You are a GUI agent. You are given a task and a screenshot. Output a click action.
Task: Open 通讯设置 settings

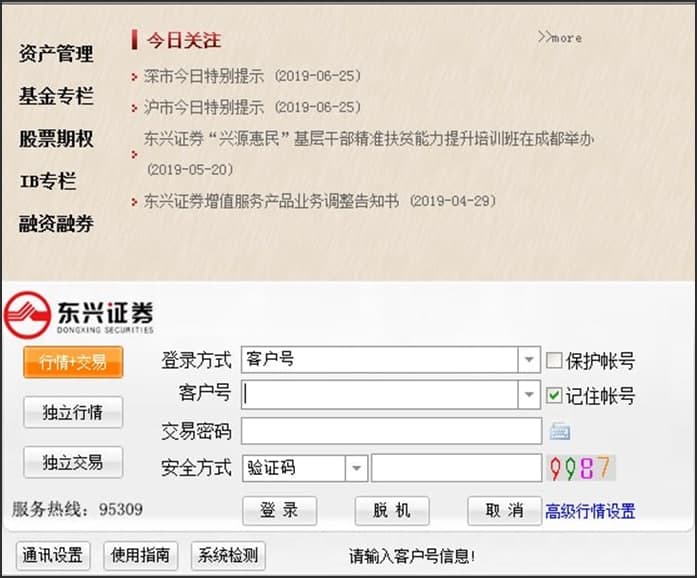click(x=53, y=555)
